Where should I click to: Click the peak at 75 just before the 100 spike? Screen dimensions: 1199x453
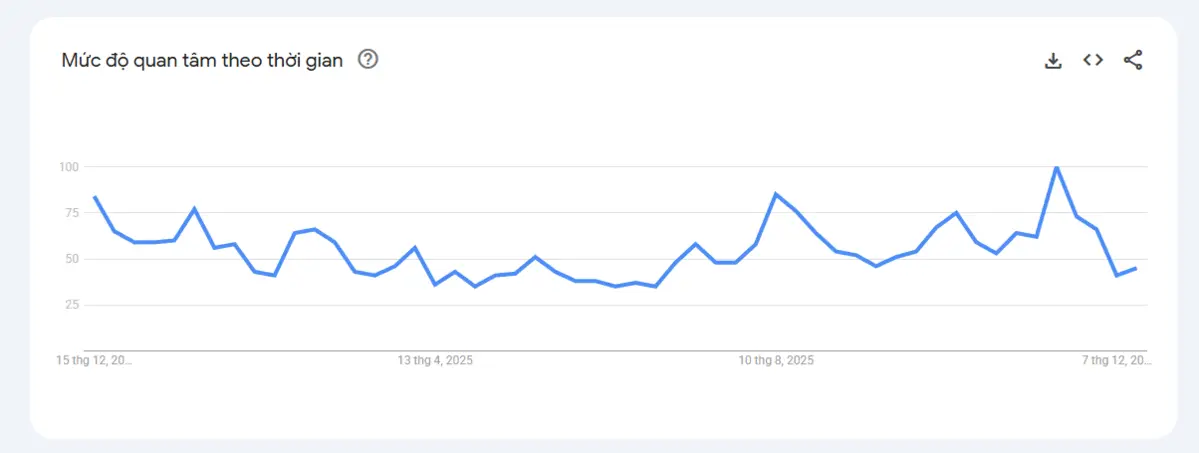(956, 213)
